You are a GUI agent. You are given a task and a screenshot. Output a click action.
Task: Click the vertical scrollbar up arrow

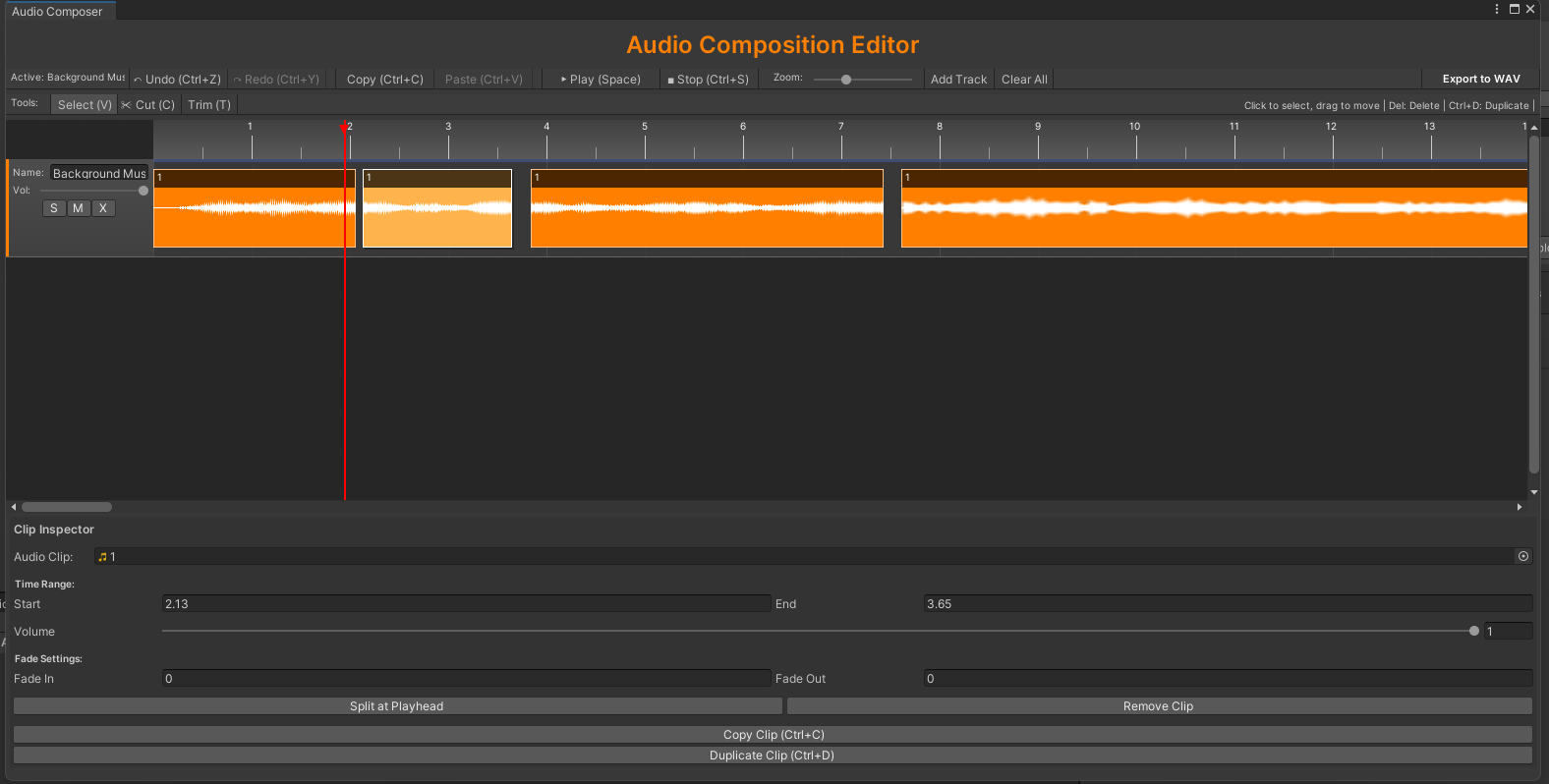[1533, 128]
